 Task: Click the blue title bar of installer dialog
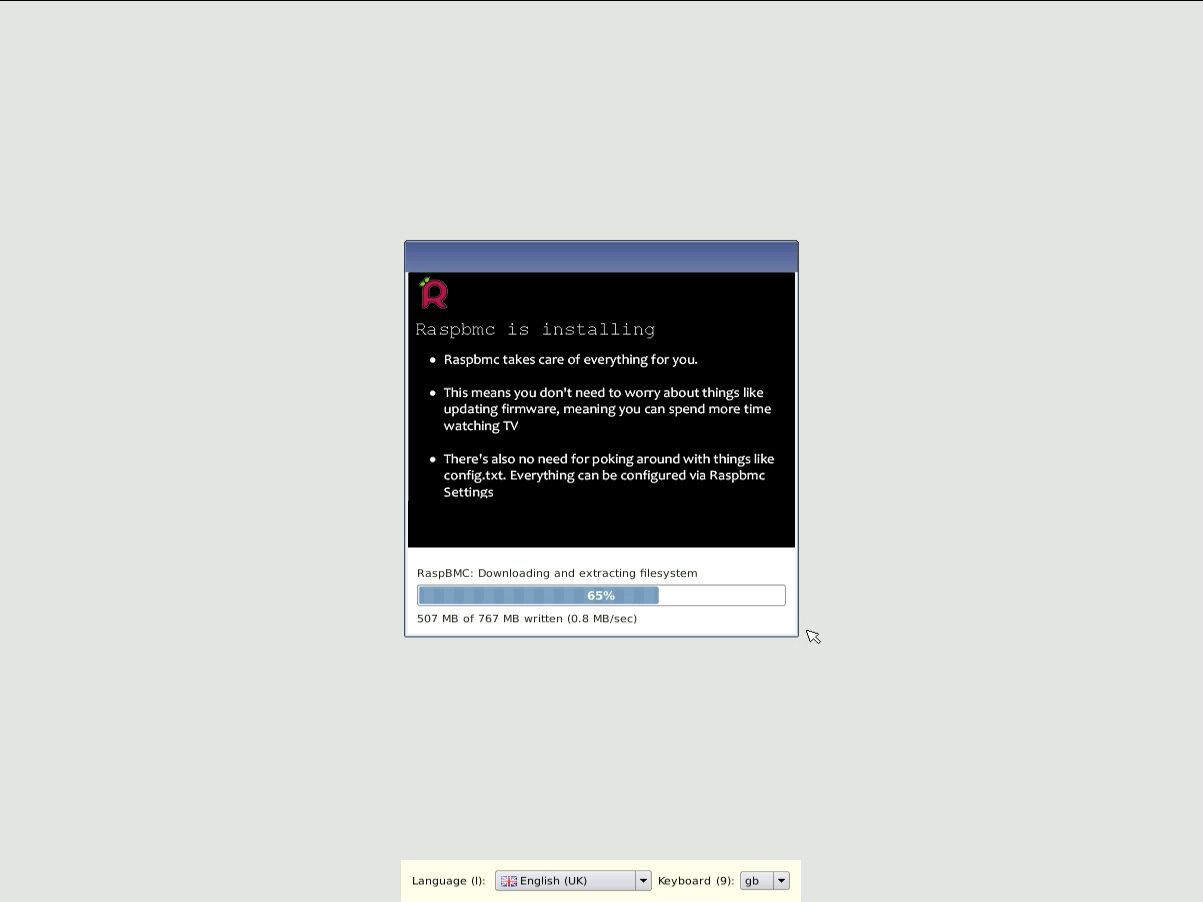click(601, 257)
